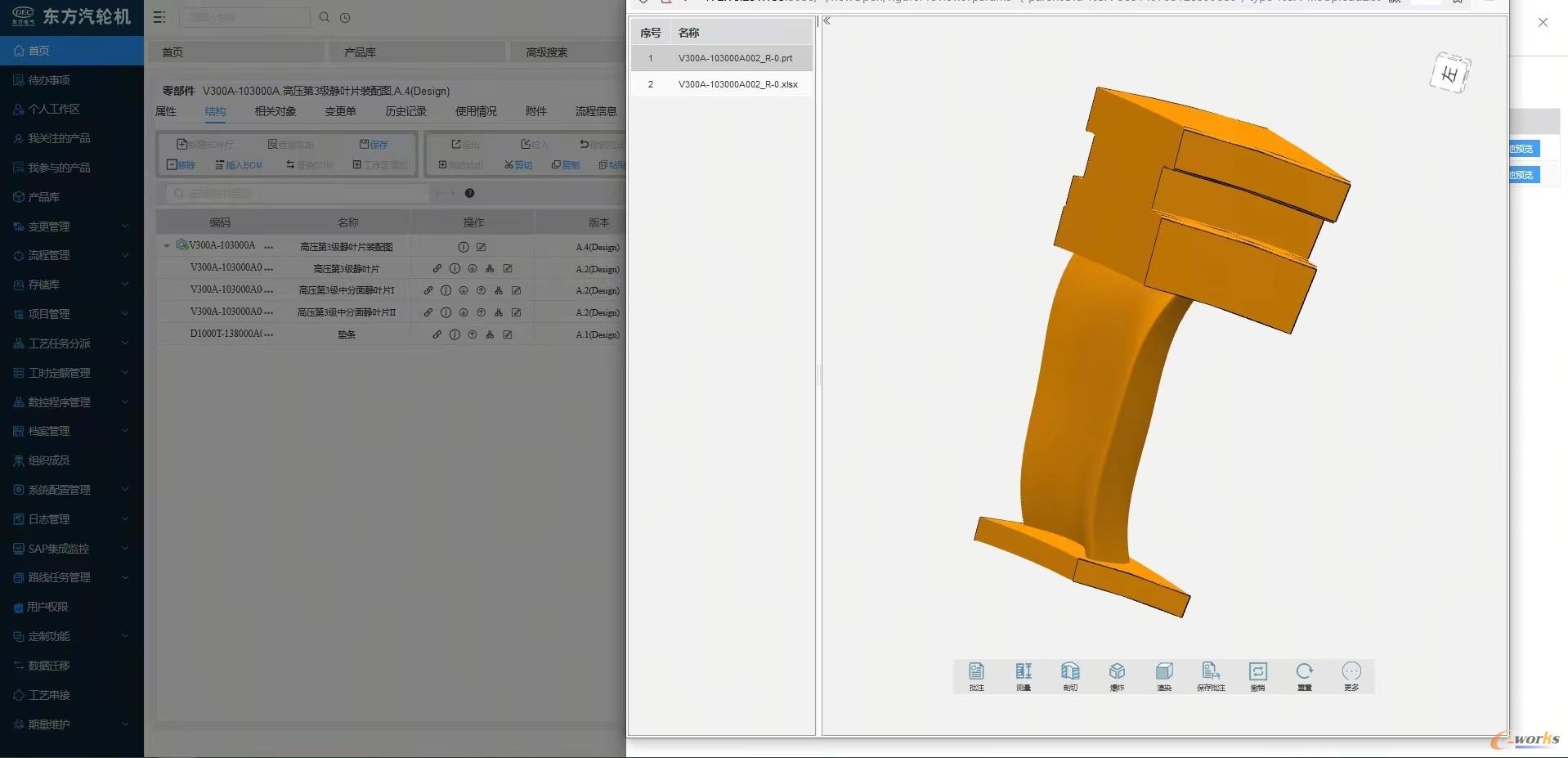The height and width of the screenshot is (758, 1568).
Task: Click the 高压第3级中分面静叶片I name cell
Action: [347, 290]
